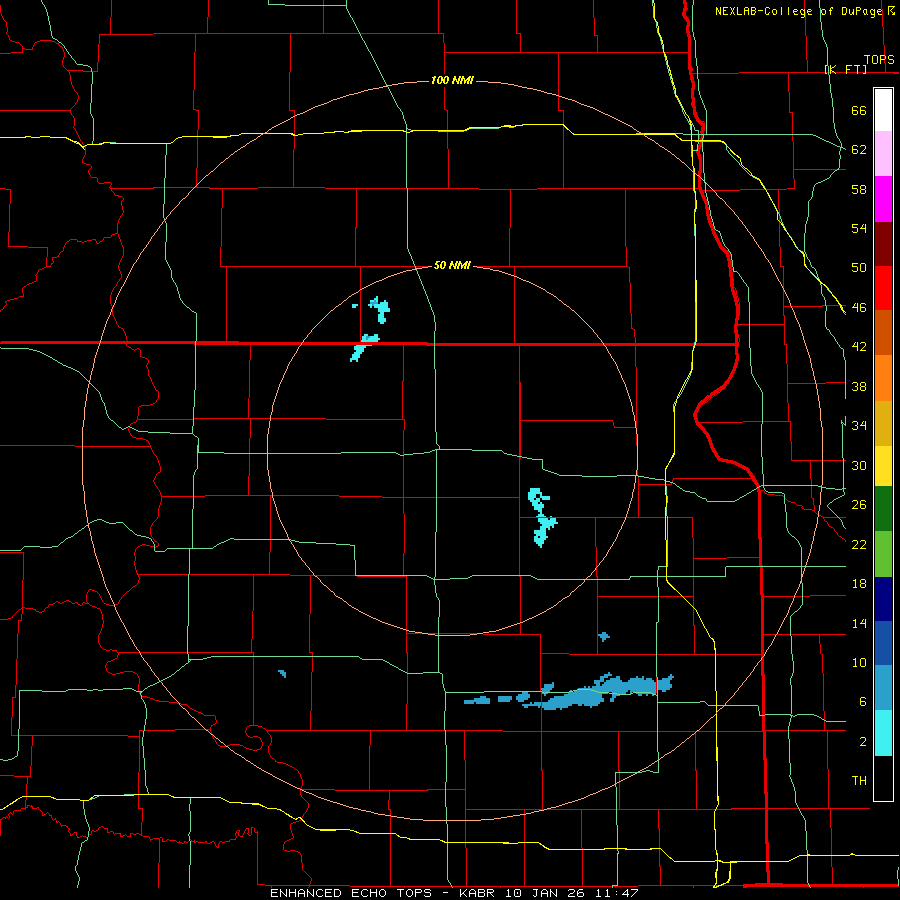Click the black TH swatch in legend
900x900 pixels.
[883, 778]
